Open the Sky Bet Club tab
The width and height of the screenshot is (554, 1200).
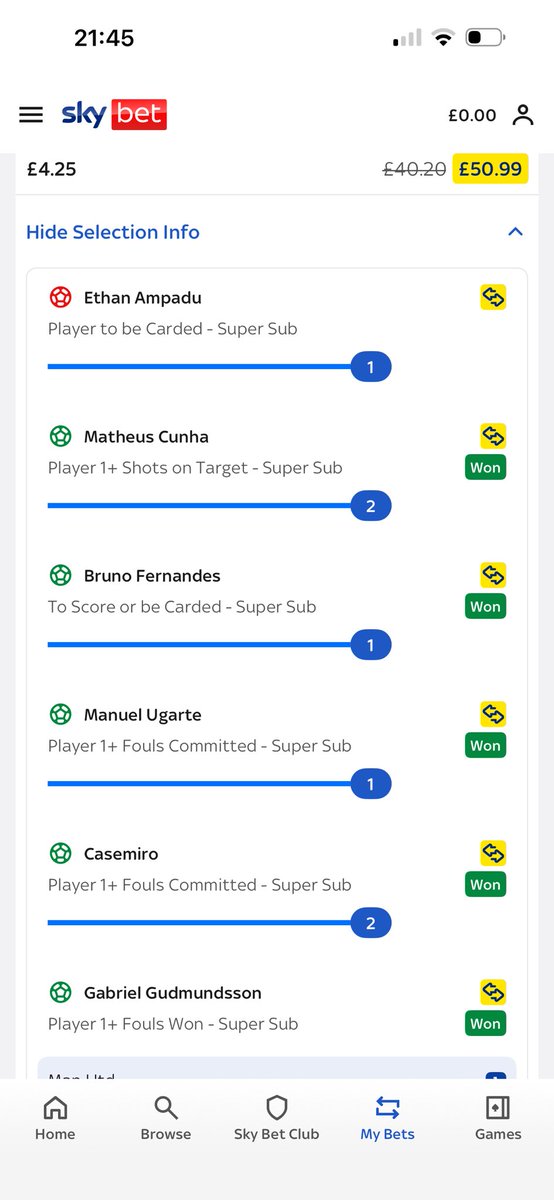277,1118
